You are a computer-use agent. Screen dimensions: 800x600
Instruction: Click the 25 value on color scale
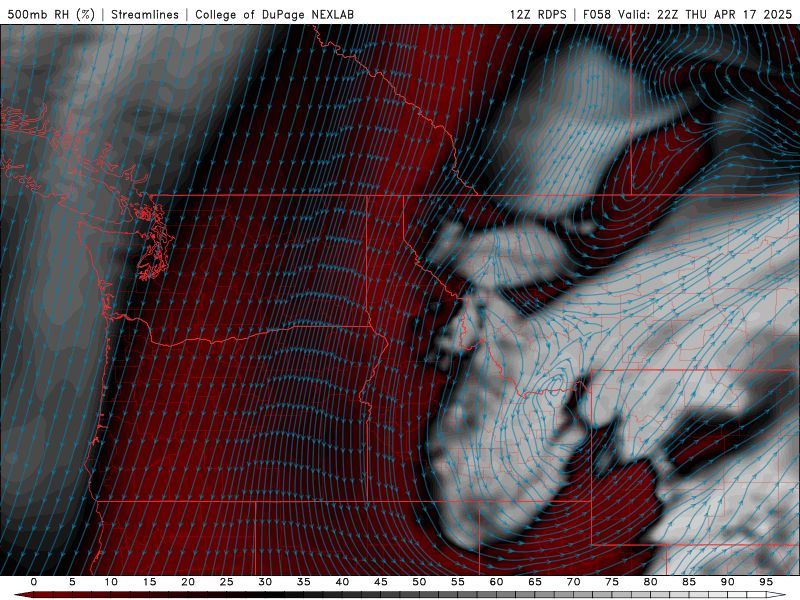coord(227,582)
